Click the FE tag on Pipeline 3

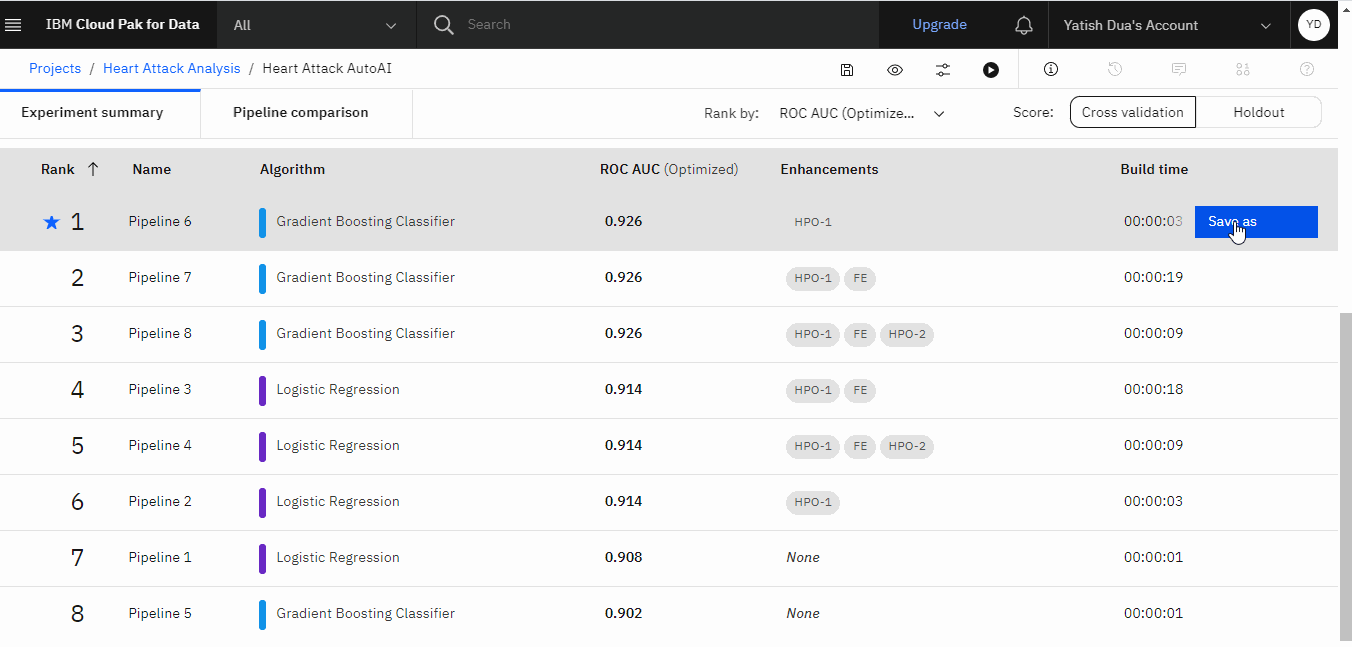pos(860,390)
